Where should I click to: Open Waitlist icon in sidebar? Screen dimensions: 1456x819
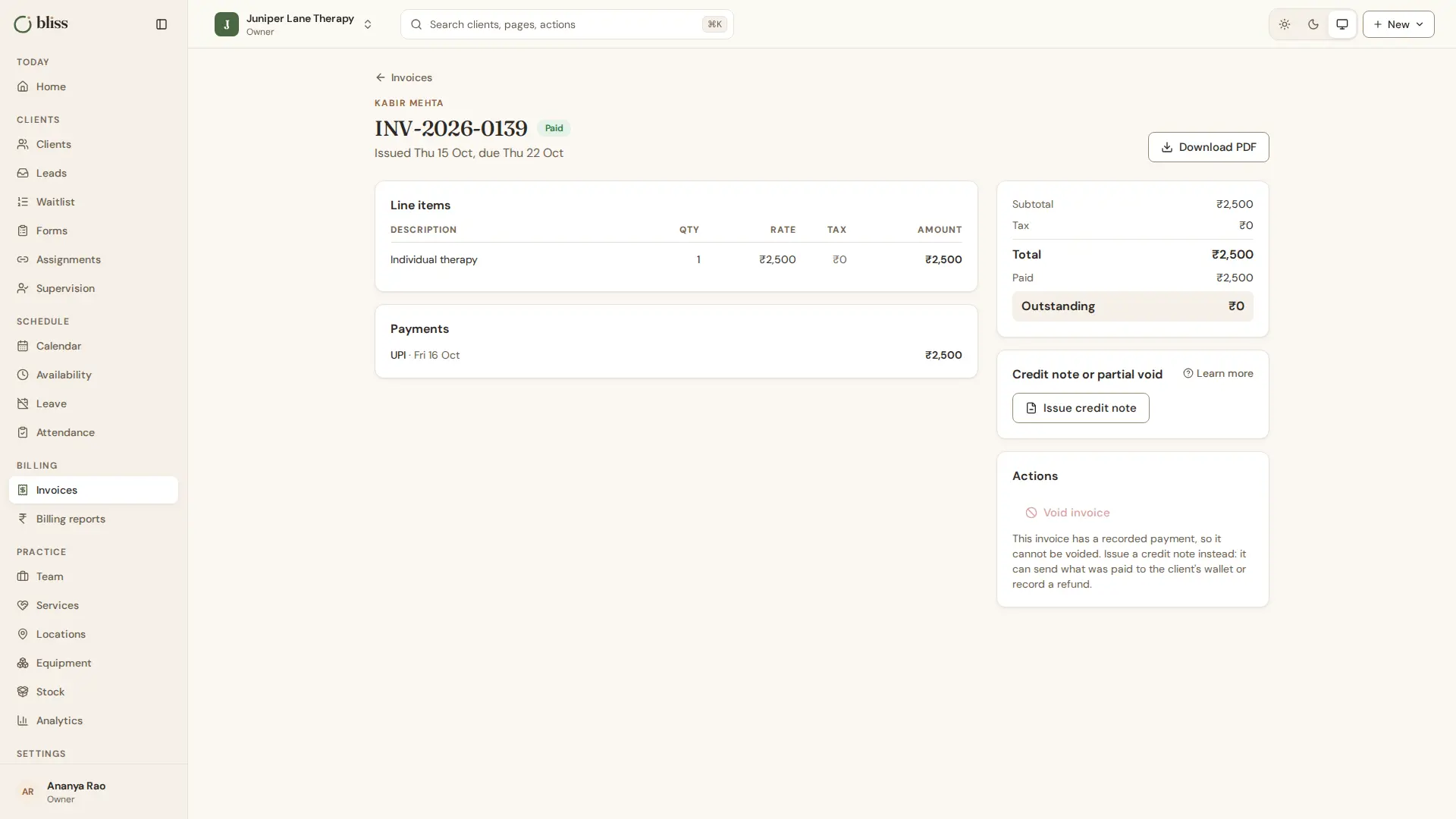pyautogui.click(x=23, y=202)
